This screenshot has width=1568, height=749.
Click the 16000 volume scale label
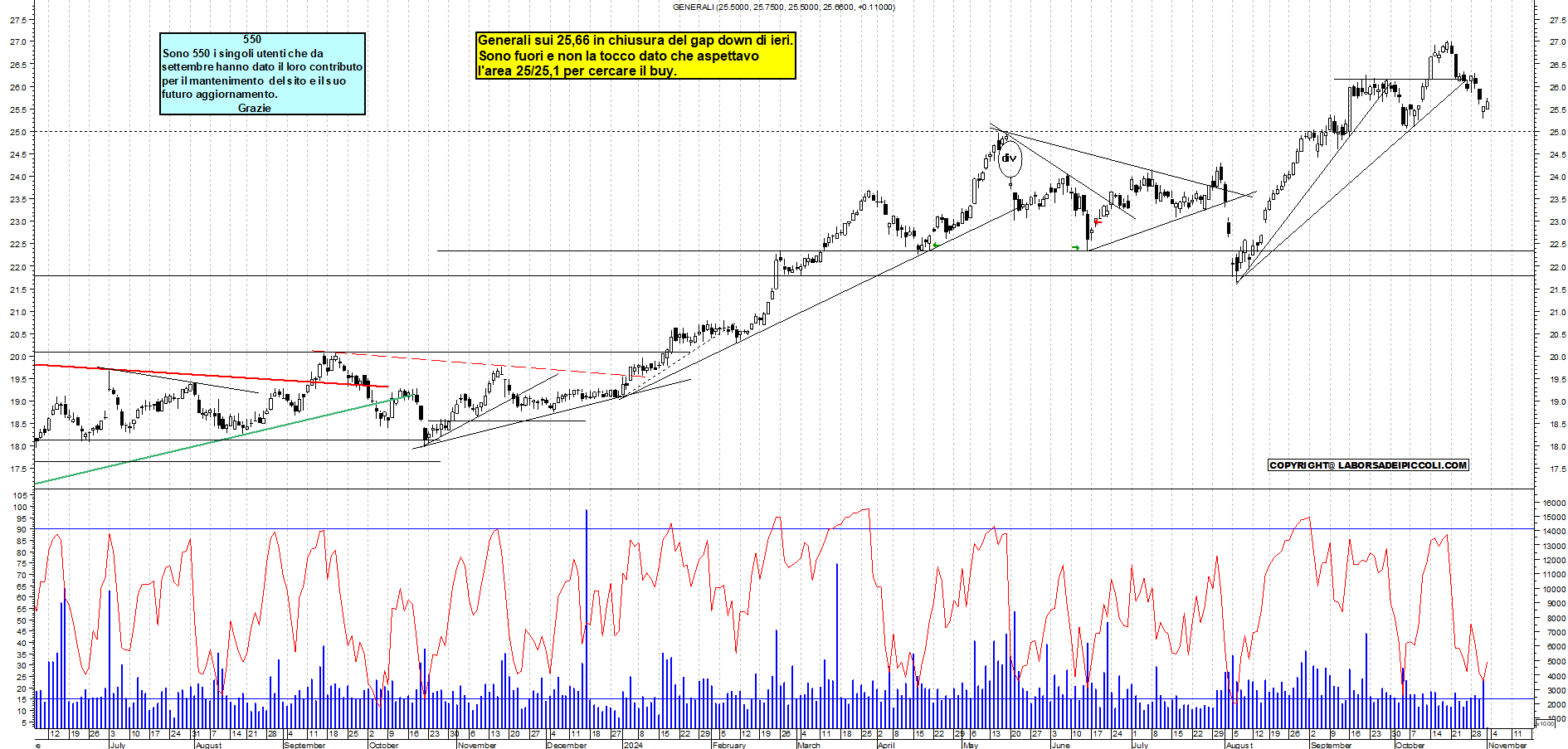point(1554,503)
